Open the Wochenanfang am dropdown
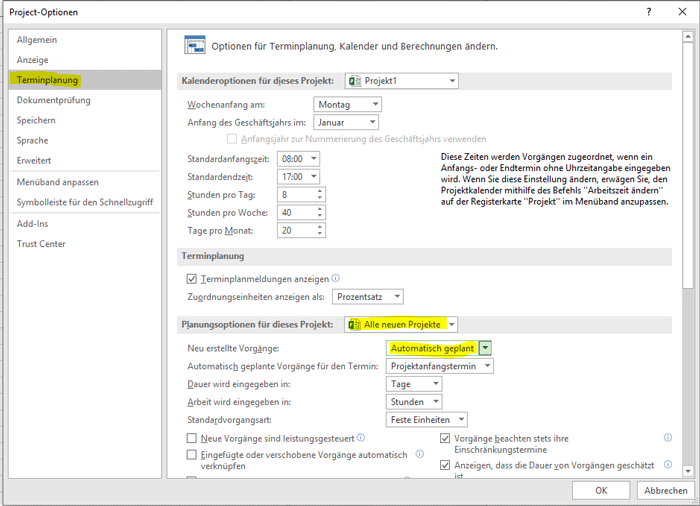Screen dimensions: 700x506 point(347,104)
